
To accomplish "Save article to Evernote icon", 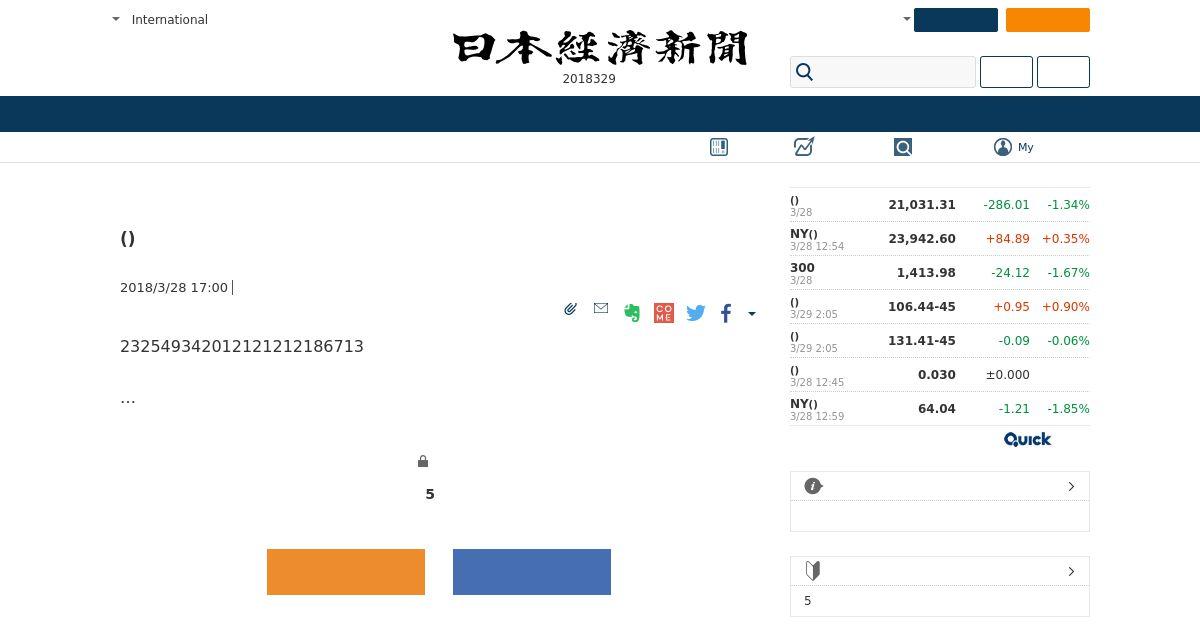I will (632, 313).
